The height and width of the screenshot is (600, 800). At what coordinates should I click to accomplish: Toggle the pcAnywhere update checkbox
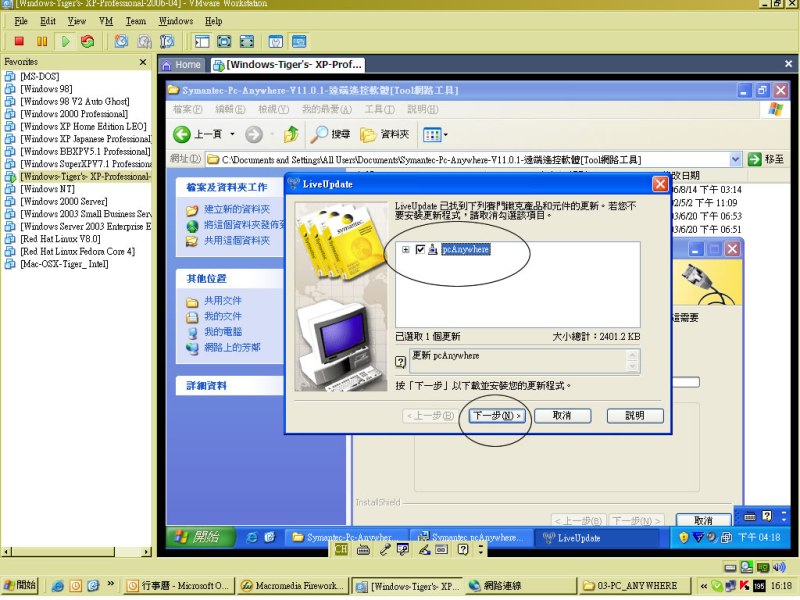[420, 249]
